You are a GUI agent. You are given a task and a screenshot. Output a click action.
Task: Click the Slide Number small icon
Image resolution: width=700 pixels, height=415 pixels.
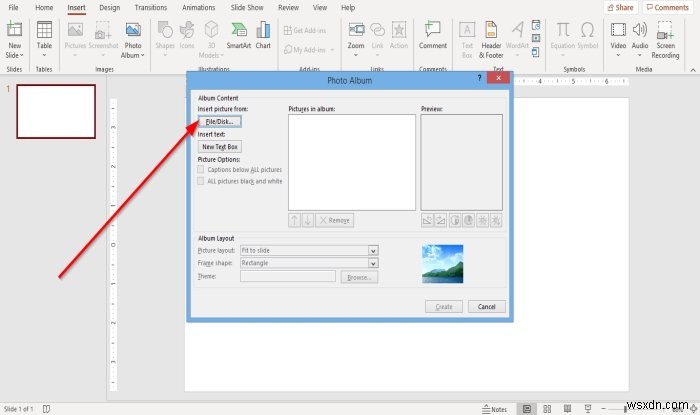536,38
